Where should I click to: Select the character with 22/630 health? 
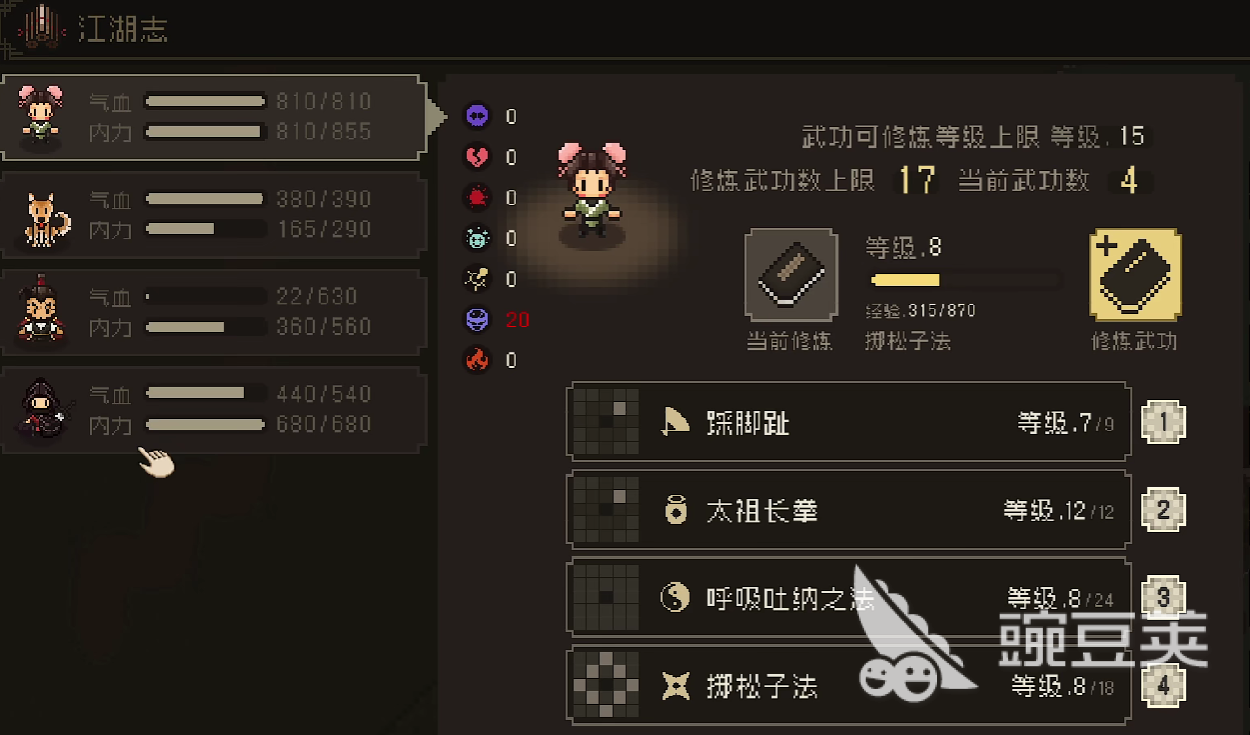pyautogui.click(x=214, y=312)
